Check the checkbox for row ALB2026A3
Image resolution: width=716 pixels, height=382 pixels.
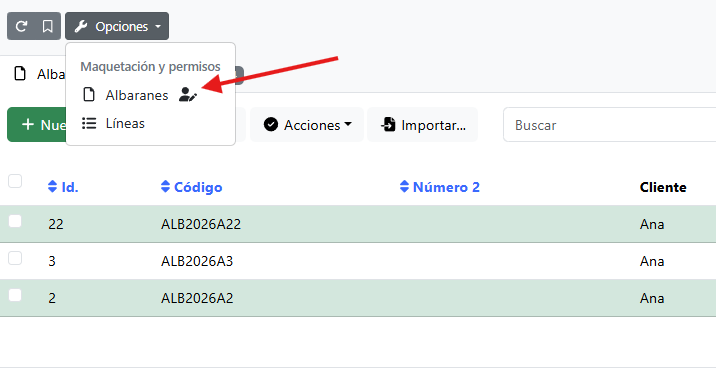click(15, 258)
